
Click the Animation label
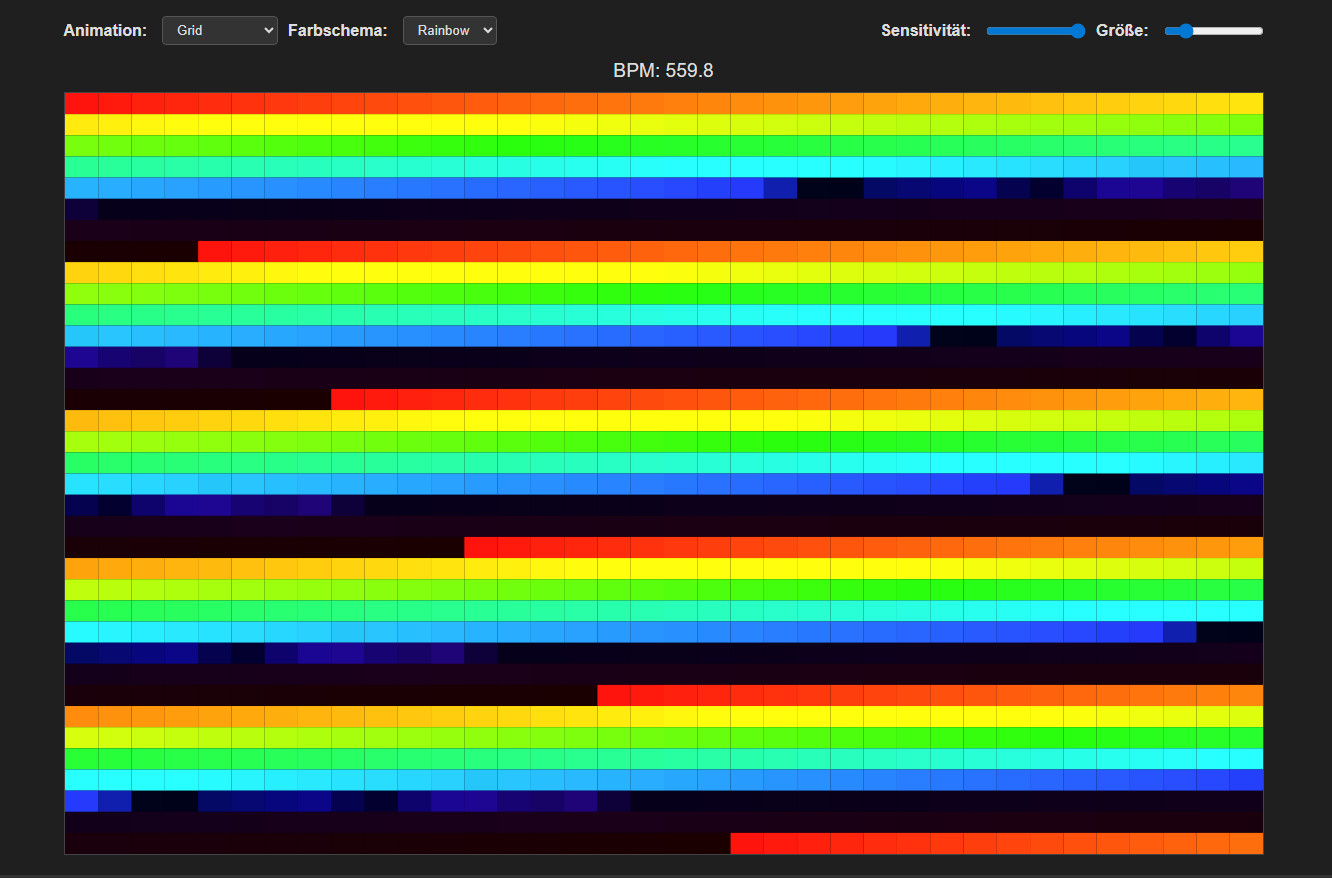click(104, 30)
